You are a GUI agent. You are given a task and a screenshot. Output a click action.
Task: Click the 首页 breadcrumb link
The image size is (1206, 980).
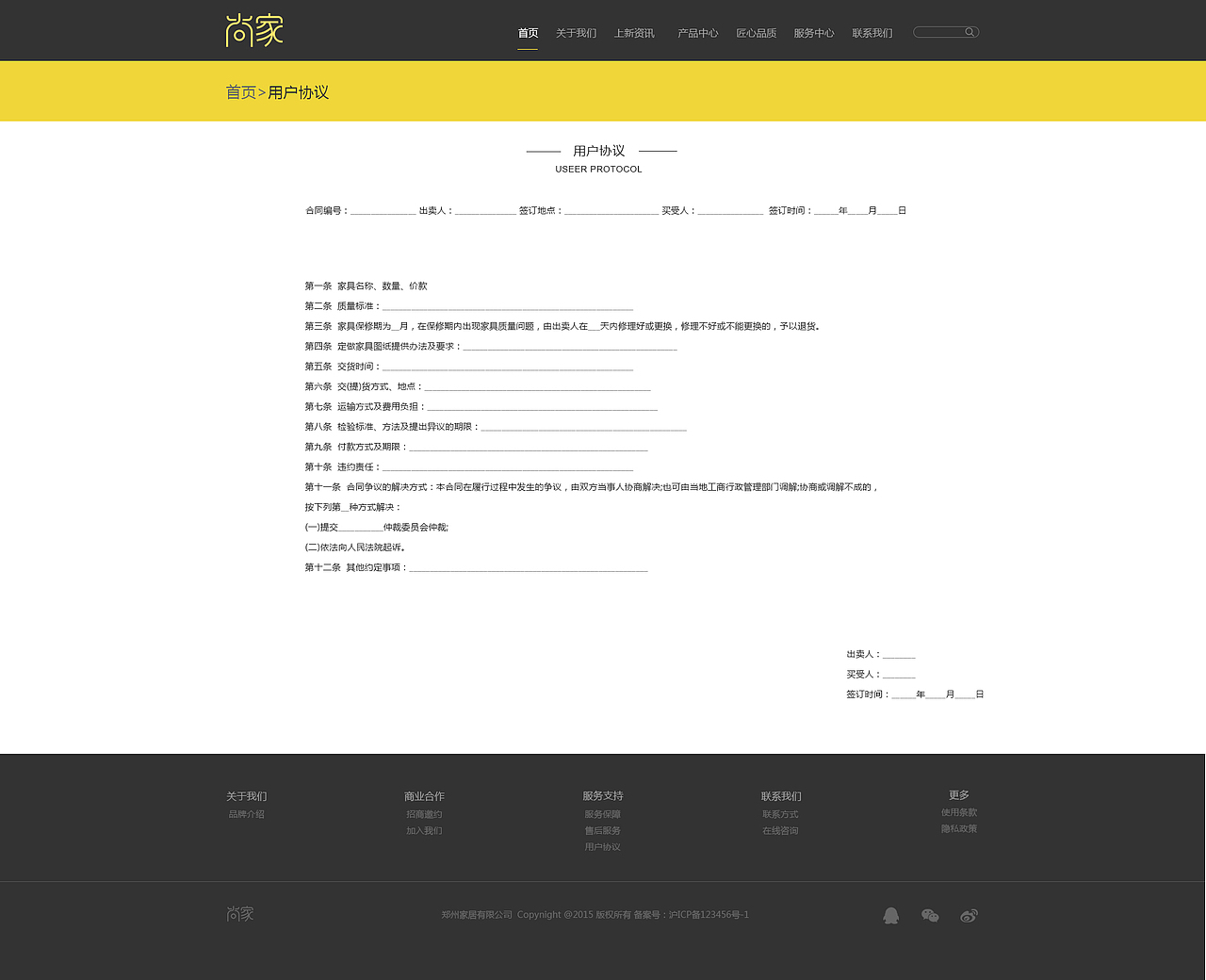pyautogui.click(x=240, y=92)
